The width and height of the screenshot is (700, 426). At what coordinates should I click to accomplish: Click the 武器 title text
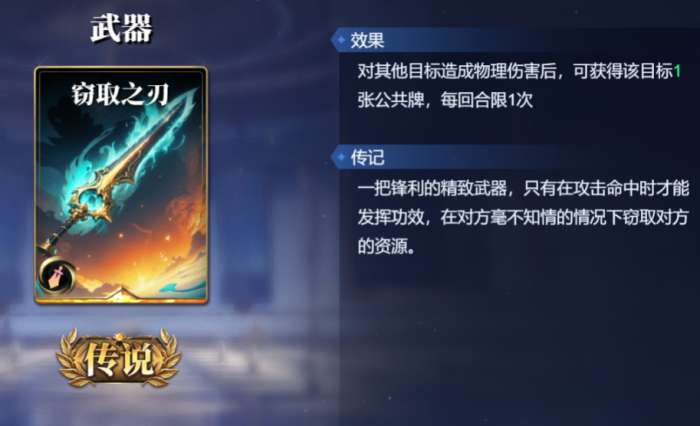(121, 28)
